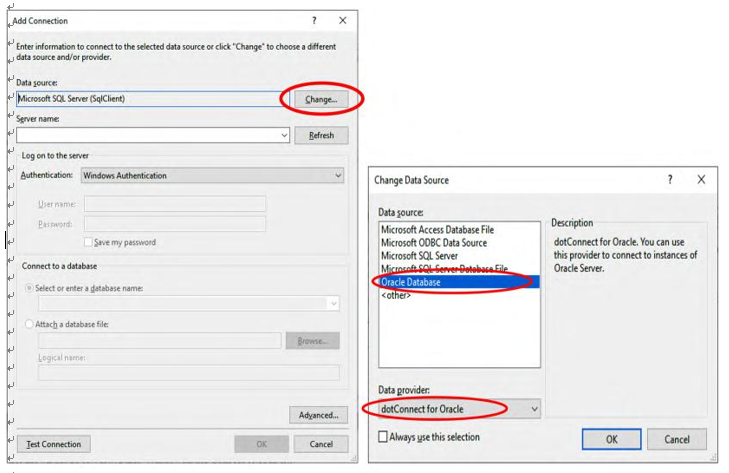Click the Logical name field
This screenshot has width=729, height=473.
pos(189,373)
